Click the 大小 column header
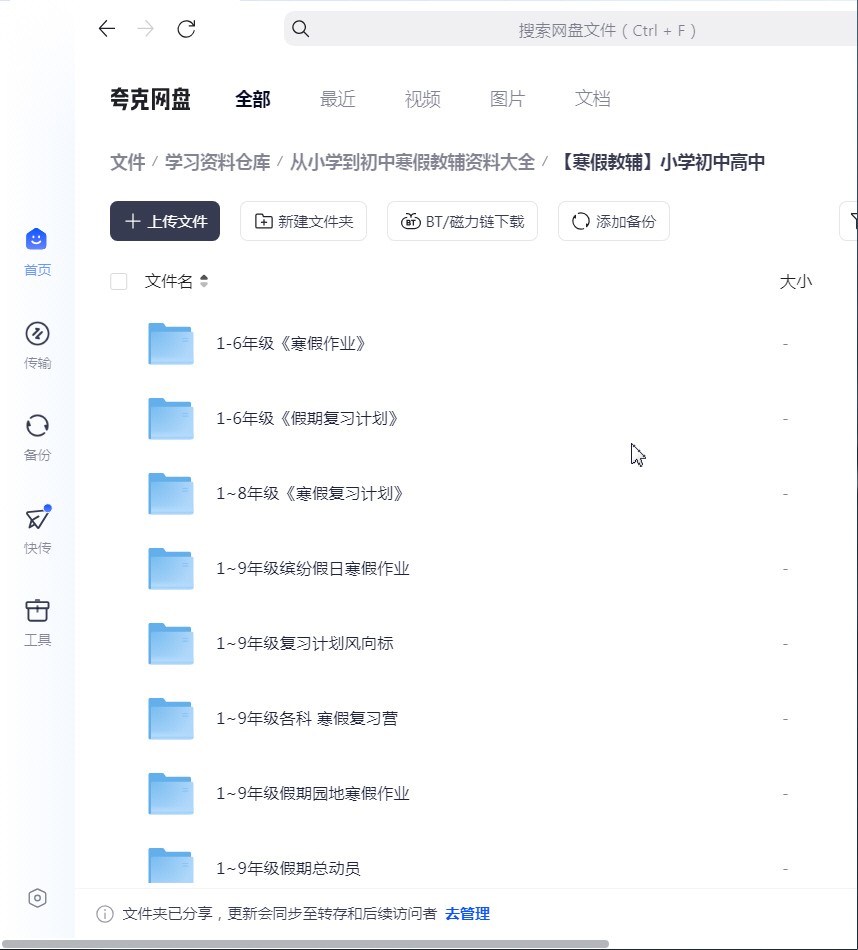The image size is (858, 950). 796,282
